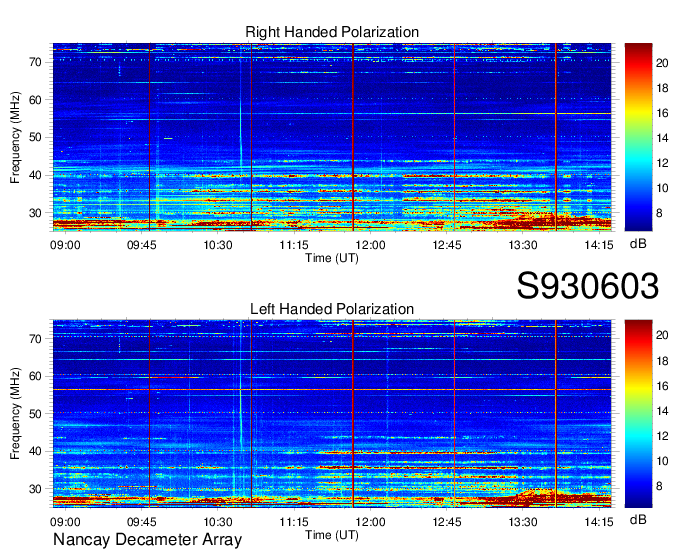This screenshot has width=680, height=552.
Task: Click the "Nancay Decameter Array" caption
Action: point(147,540)
